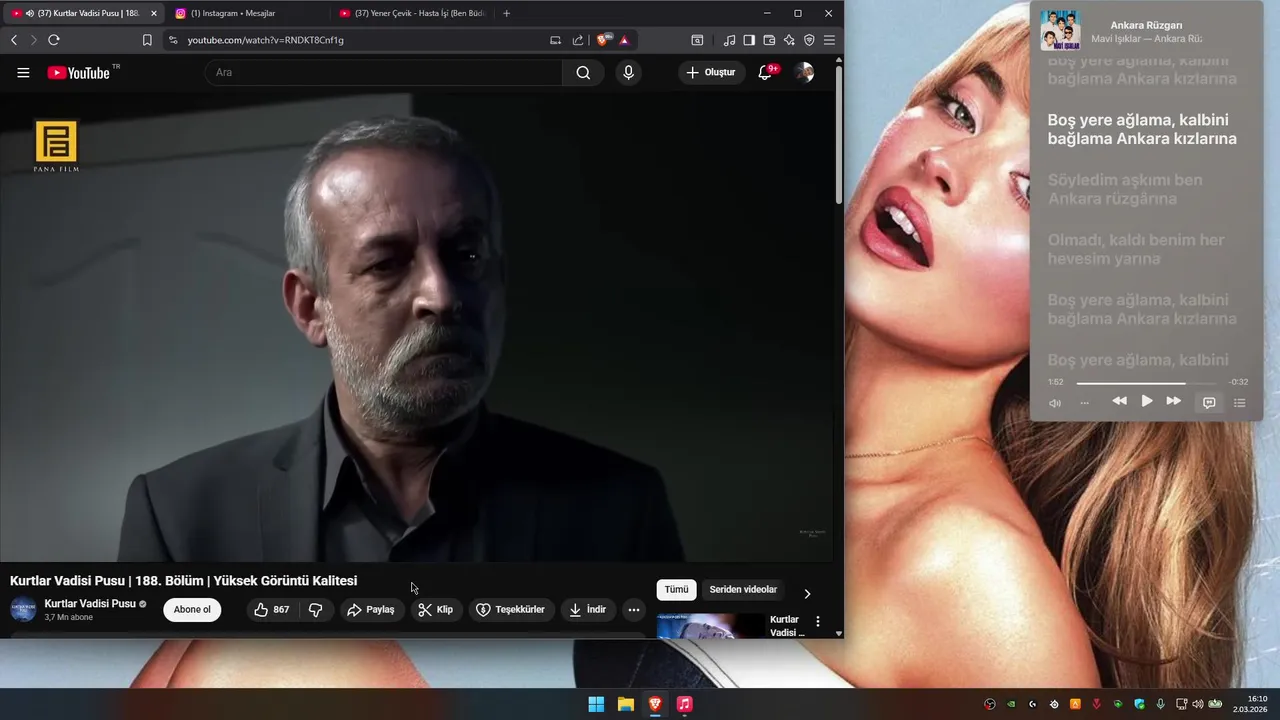Click the İndir download button
The image size is (1280, 720).
click(x=588, y=609)
